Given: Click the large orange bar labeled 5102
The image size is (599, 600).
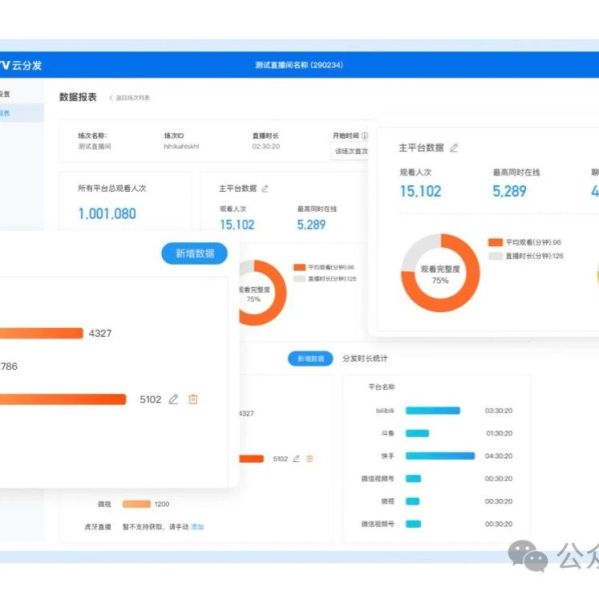Looking at the screenshot, I should point(63,399).
